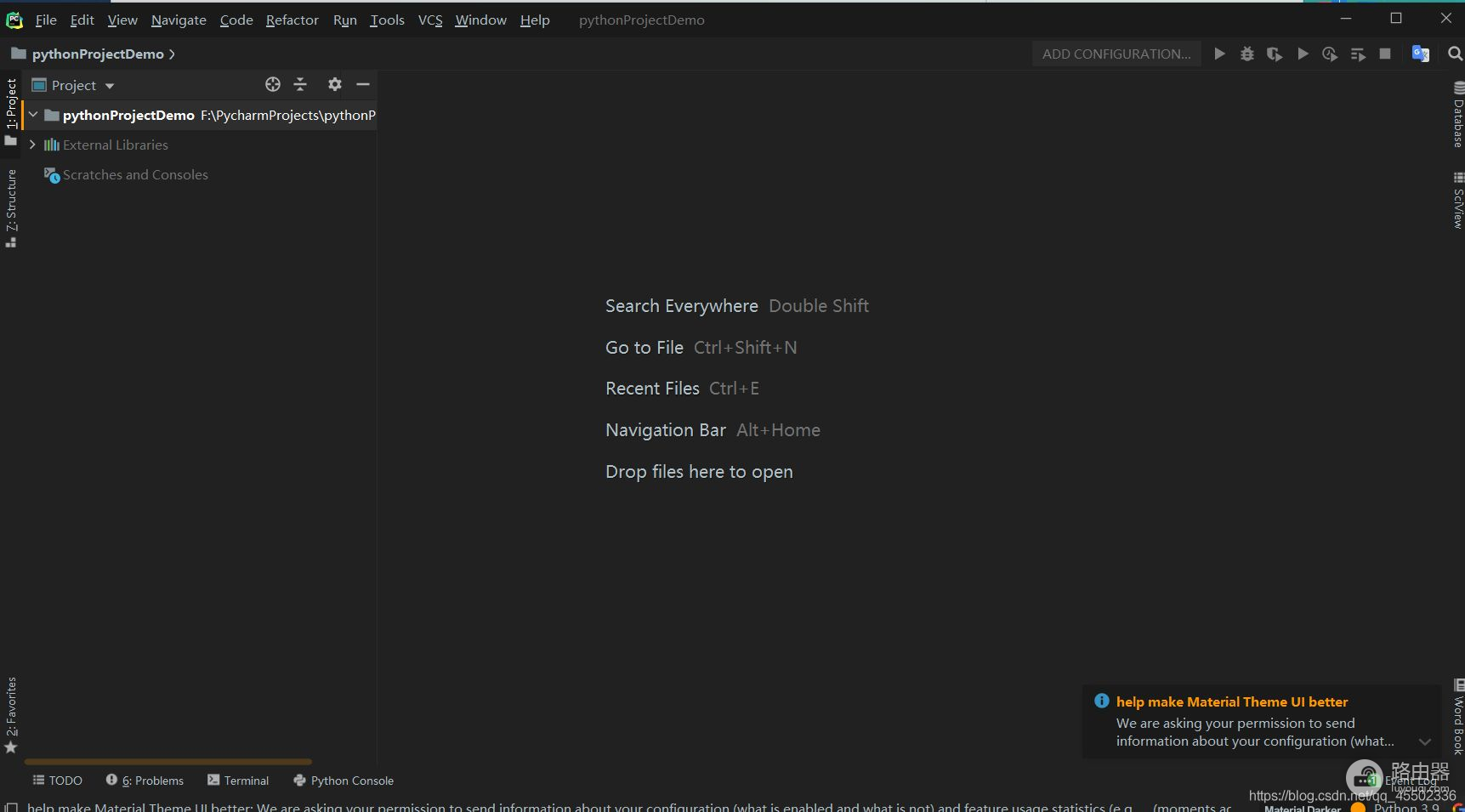1465x812 pixels.
Task: Click the 'Navigation Bar' hint text
Action: click(665, 430)
